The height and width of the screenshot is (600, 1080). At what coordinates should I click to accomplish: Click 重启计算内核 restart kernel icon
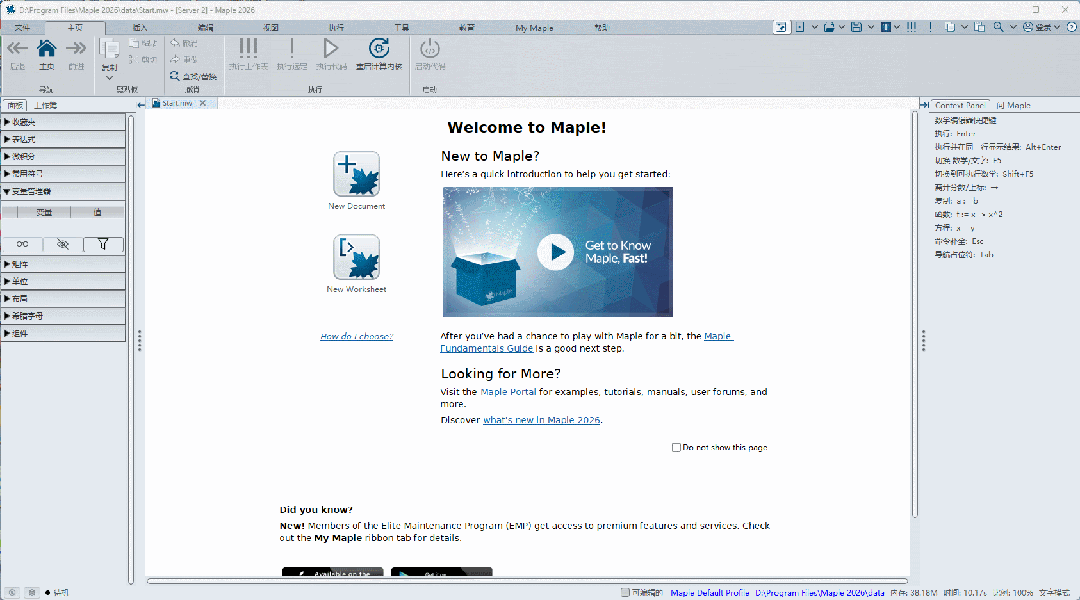coord(379,48)
